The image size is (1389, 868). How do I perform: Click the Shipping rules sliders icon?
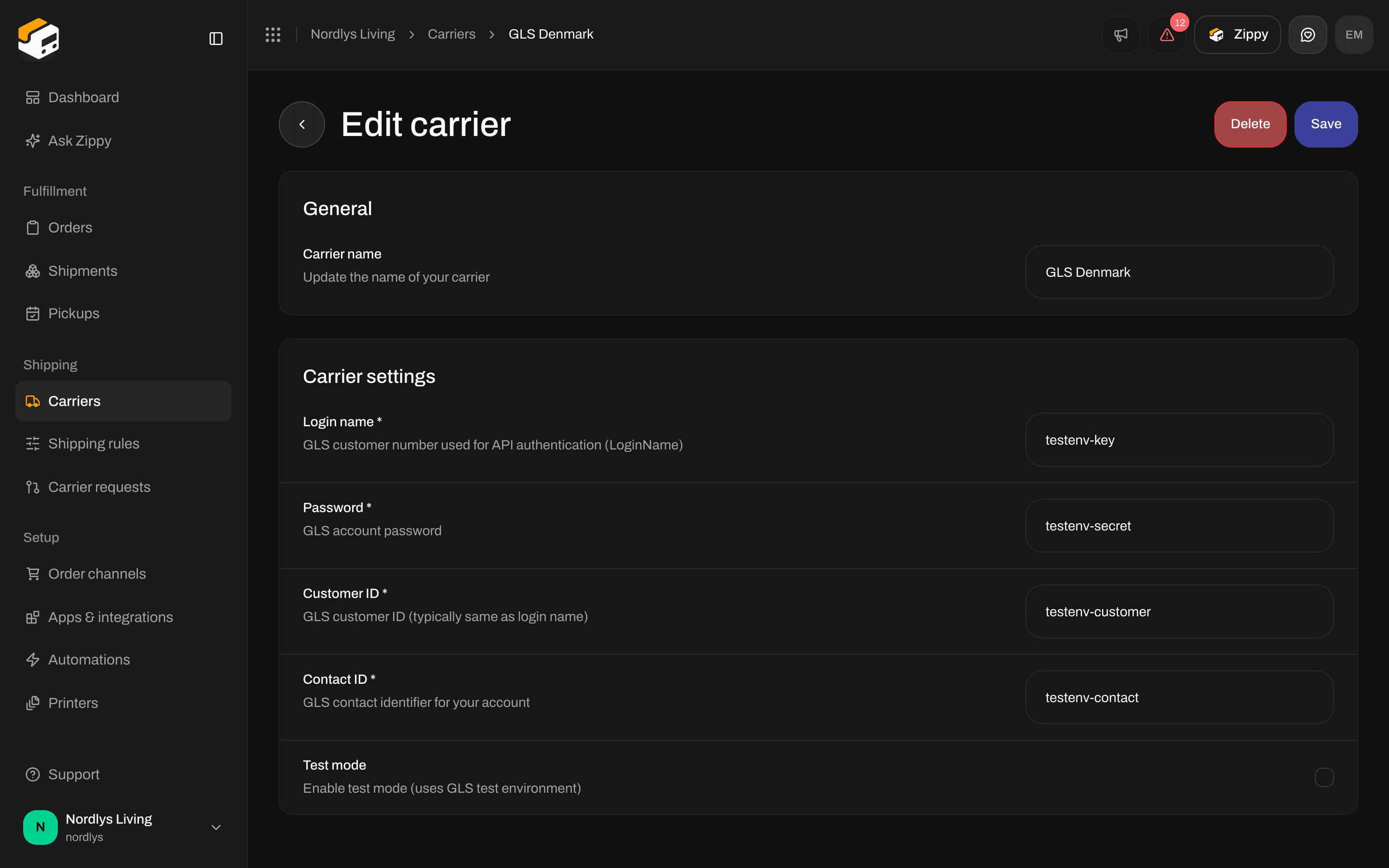point(33,444)
